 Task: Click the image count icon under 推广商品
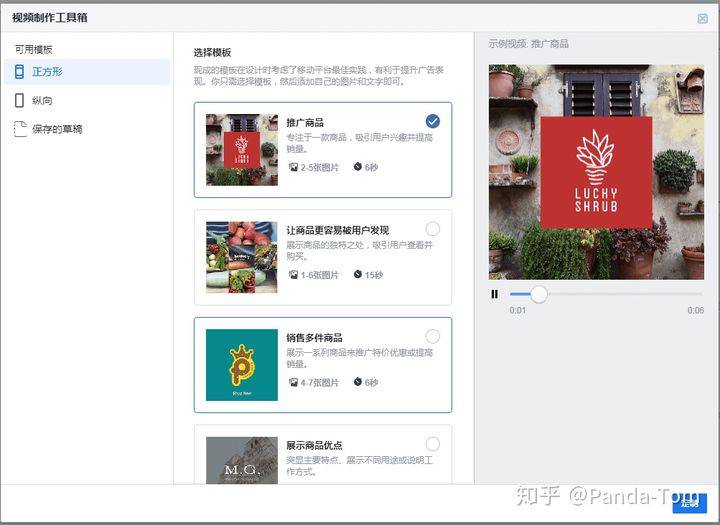293,167
